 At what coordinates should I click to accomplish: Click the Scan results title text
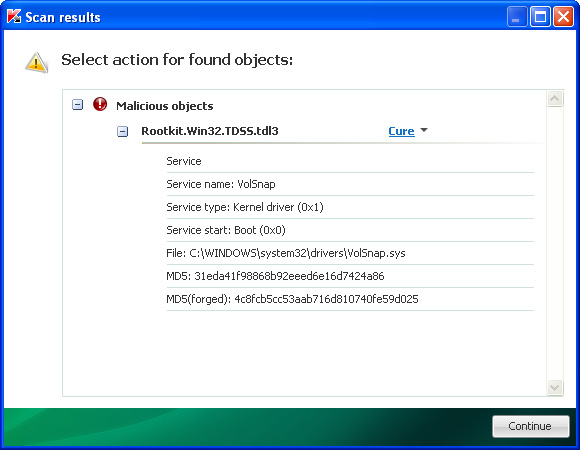pyautogui.click(x=63, y=17)
